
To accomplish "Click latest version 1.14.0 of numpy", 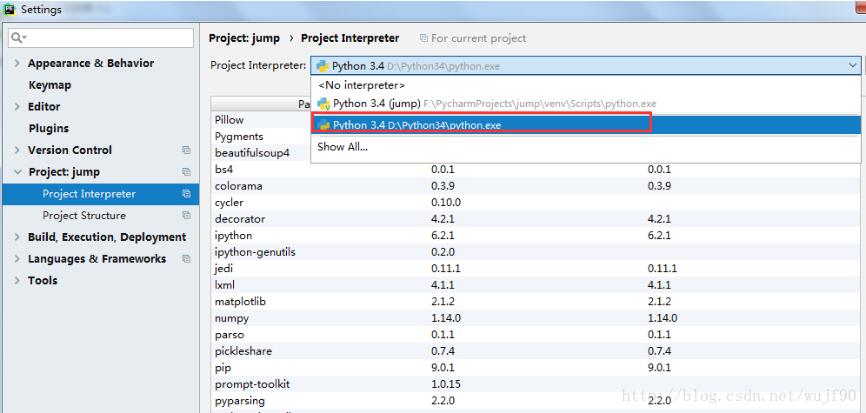I will [x=662, y=318].
